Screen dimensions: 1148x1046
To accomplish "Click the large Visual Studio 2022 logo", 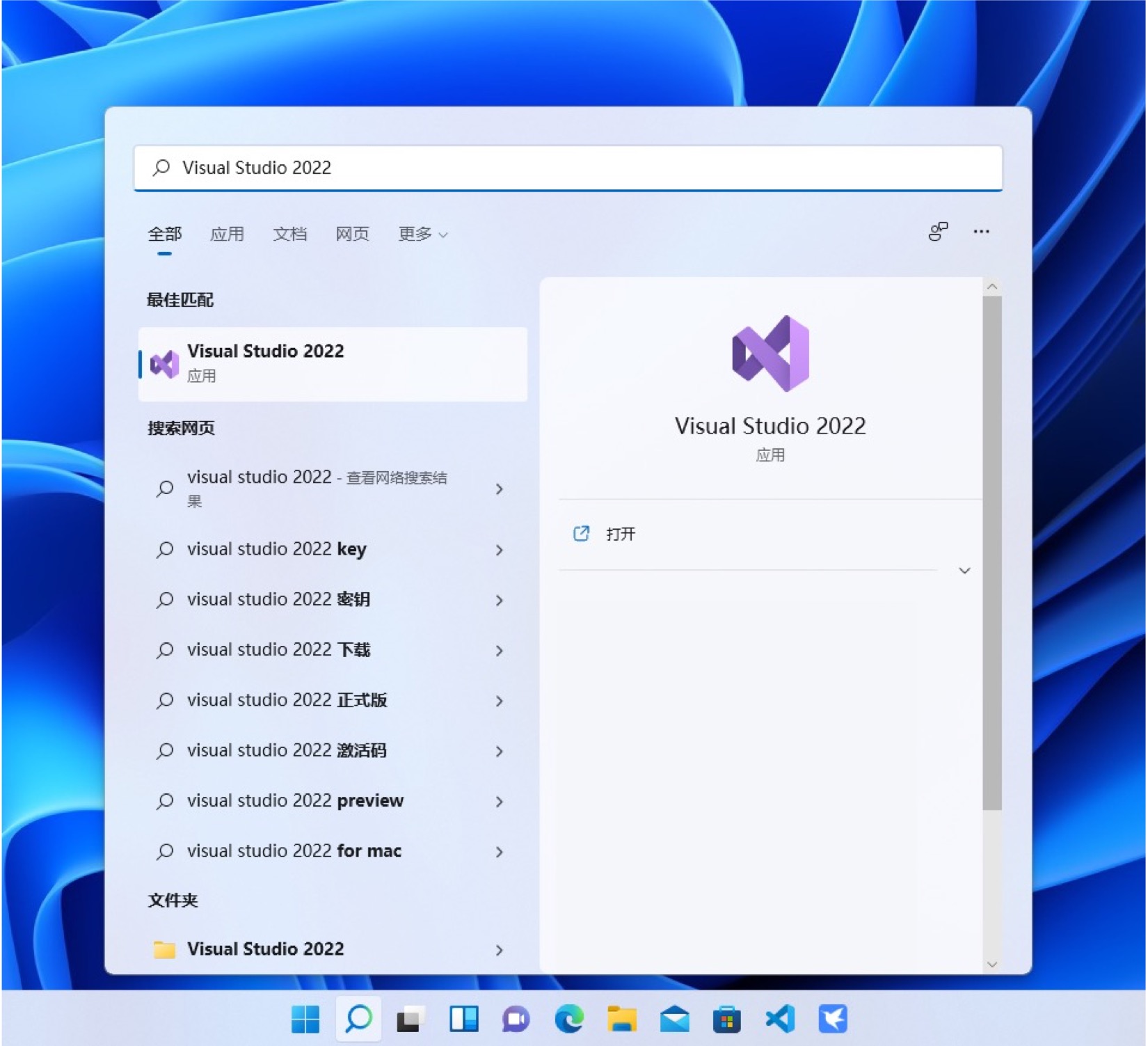I will pos(771,354).
